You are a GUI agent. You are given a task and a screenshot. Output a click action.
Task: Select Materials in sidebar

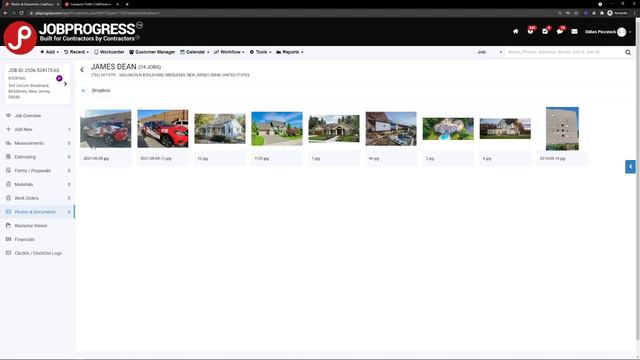click(x=38, y=184)
